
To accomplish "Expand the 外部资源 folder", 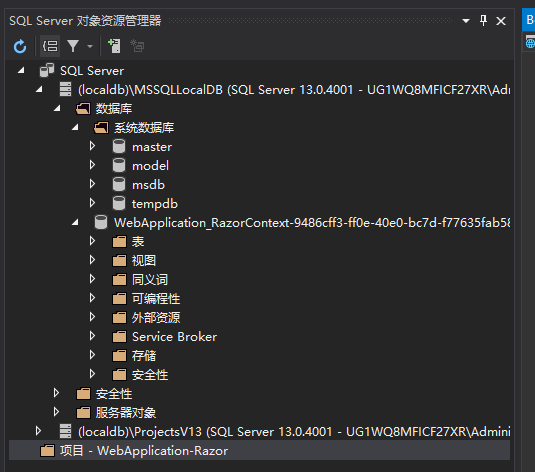I will pos(92,317).
